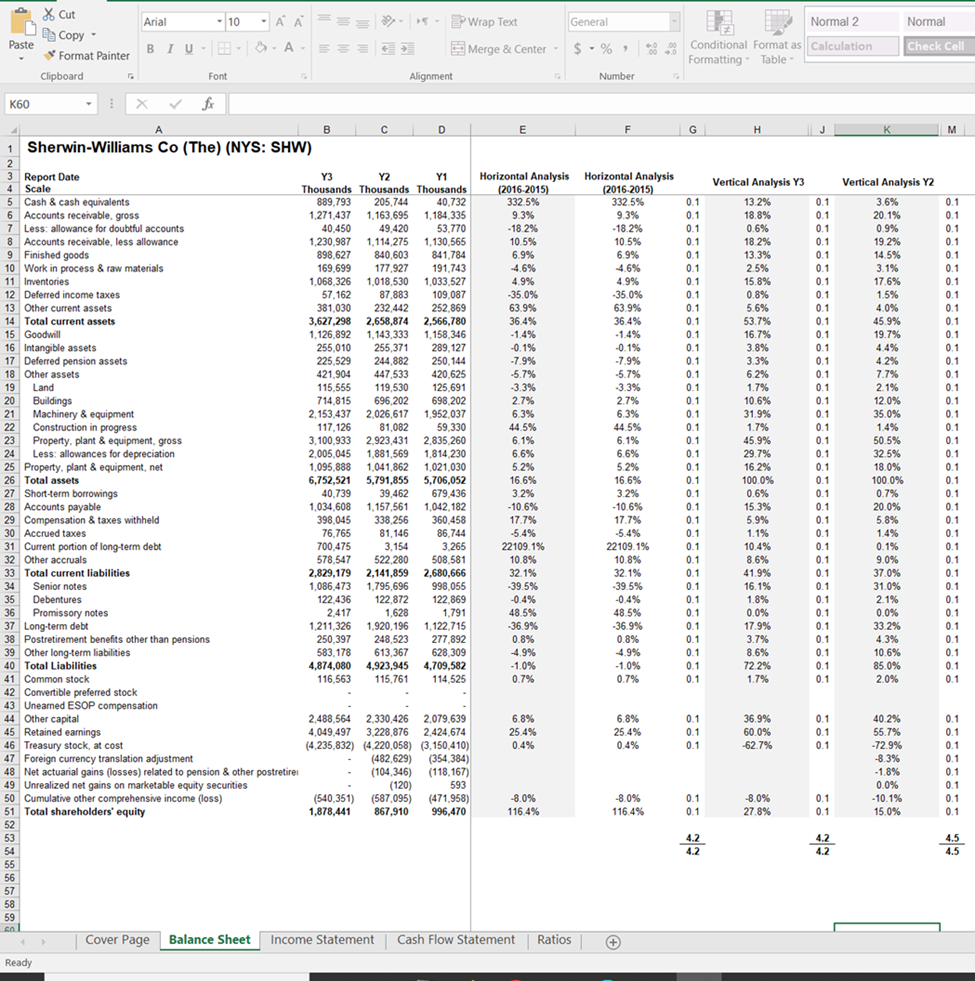Select the Total assets row label
Image resolution: width=975 pixels, height=981 pixels.
coord(51,480)
